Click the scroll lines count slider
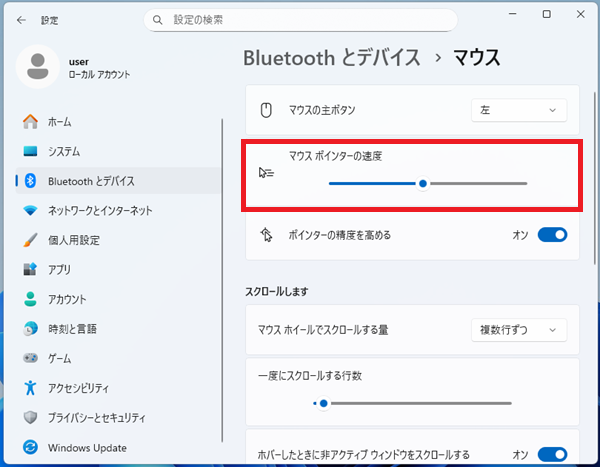The width and height of the screenshot is (600, 467). 322,403
